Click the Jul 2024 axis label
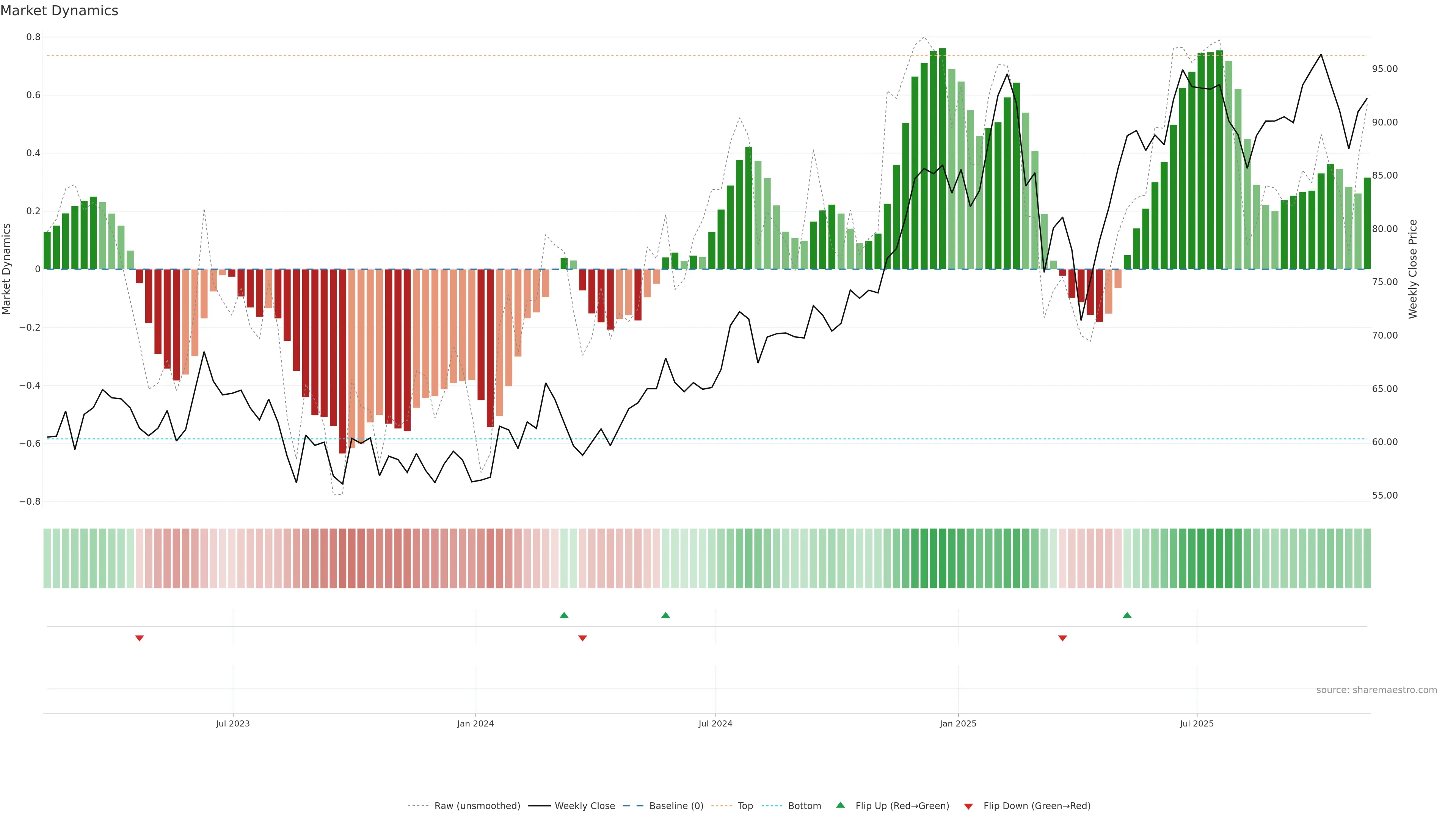The image size is (1456, 819). pos(715,723)
